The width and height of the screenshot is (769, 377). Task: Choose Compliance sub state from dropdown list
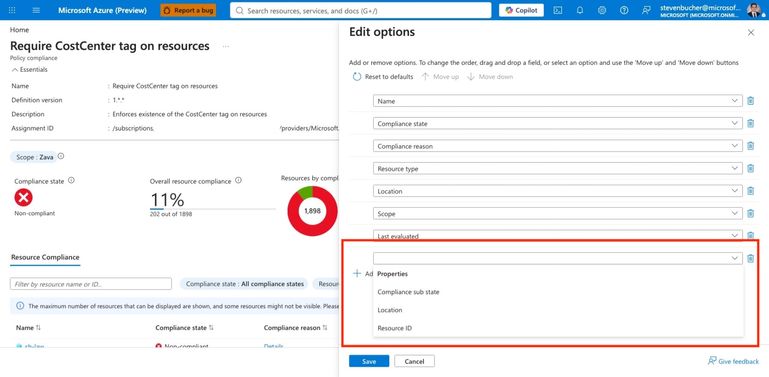coord(558,292)
